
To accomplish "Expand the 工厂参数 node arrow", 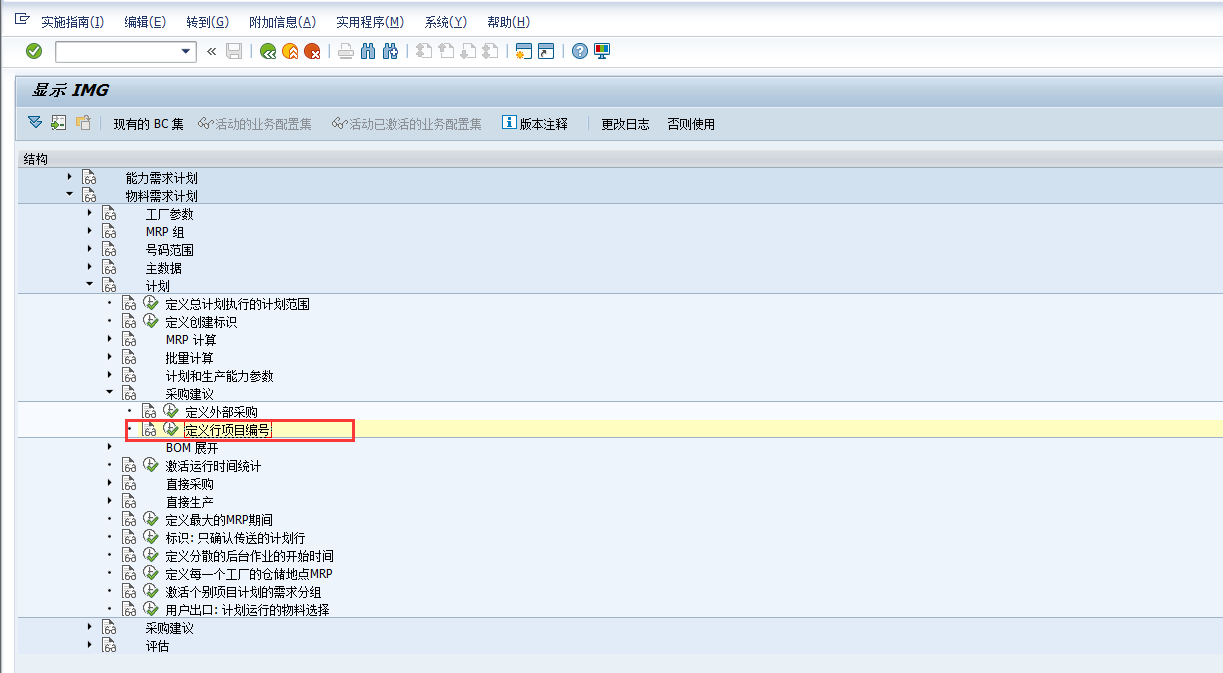I will tap(90, 212).
